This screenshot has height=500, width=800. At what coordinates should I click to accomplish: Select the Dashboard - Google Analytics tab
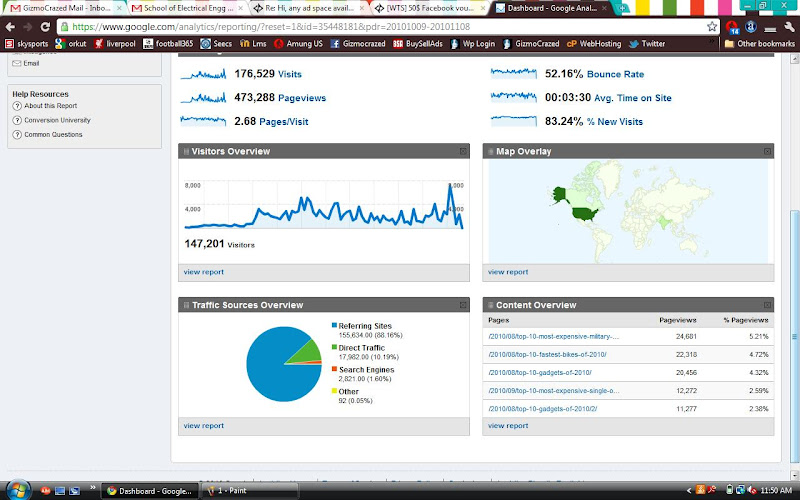pyautogui.click(x=551, y=8)
